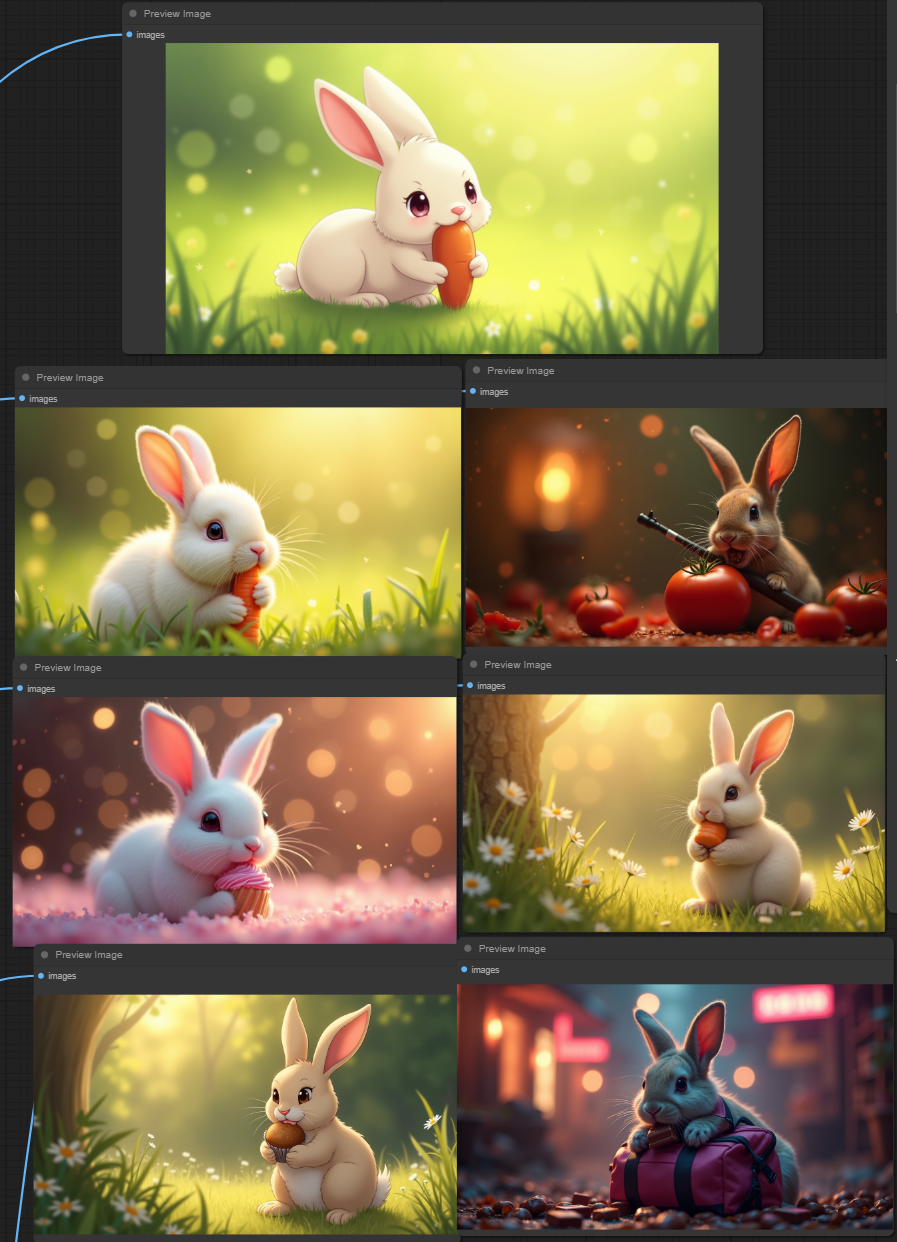Open the brown rabbit with tomatoes image
This screenshot has width=897, height=1242.
click(676, 526)
